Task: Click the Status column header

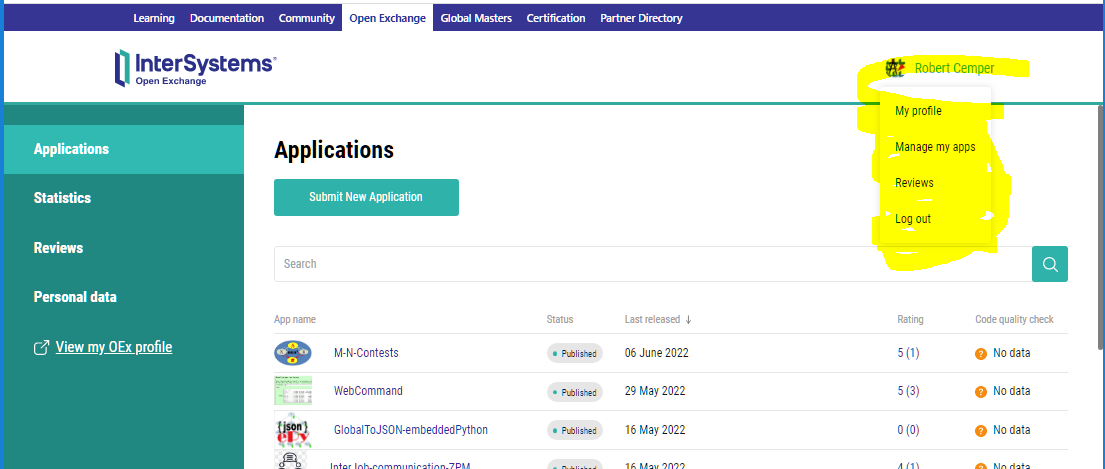Action: [x=560, y=320]
